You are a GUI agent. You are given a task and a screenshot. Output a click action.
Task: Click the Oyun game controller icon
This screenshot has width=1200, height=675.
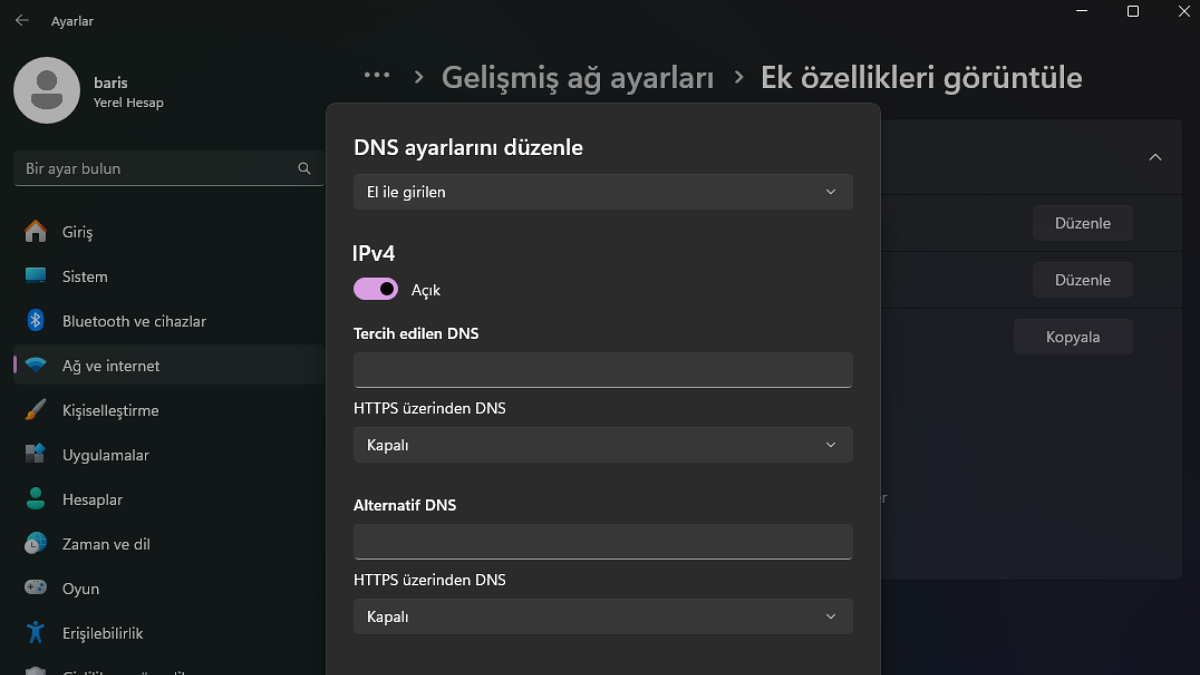(x=33, y=588)
